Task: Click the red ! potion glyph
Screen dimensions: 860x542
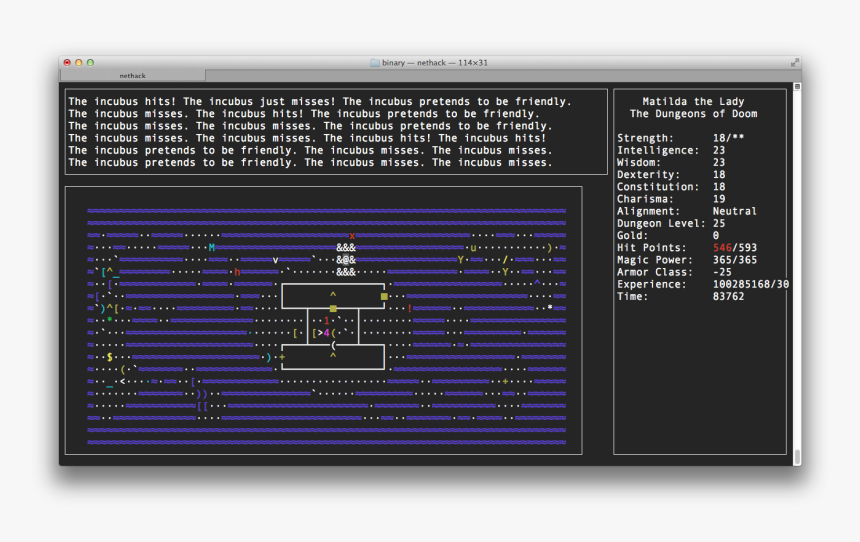Action: [x=410, y=308]
